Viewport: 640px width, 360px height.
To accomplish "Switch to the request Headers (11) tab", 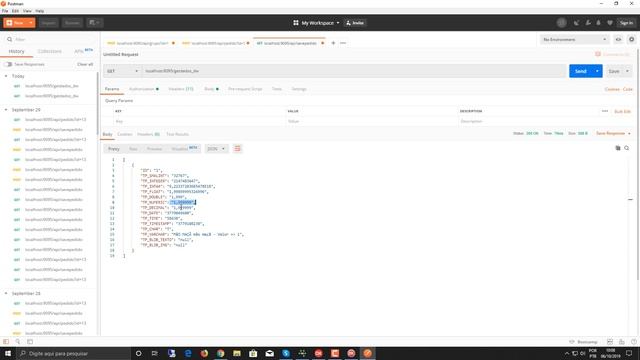I will [x=181, y=89].
